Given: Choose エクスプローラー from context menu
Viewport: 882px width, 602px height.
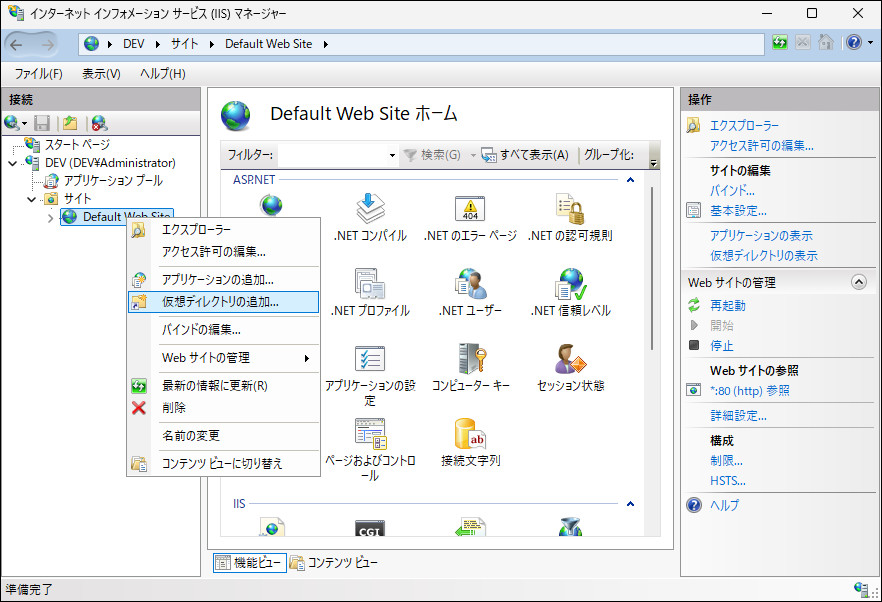Looking at the screenshot, I should coord(223,230).
